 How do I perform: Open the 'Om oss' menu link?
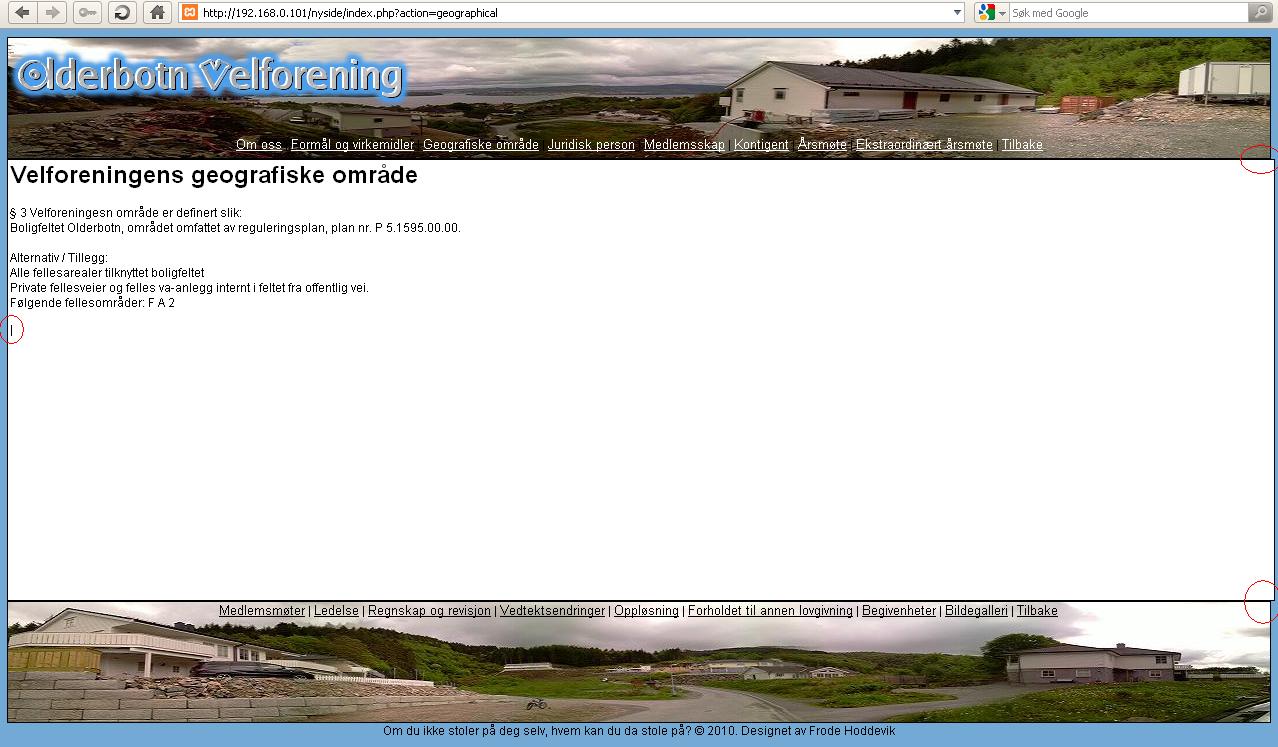[259, 145]
